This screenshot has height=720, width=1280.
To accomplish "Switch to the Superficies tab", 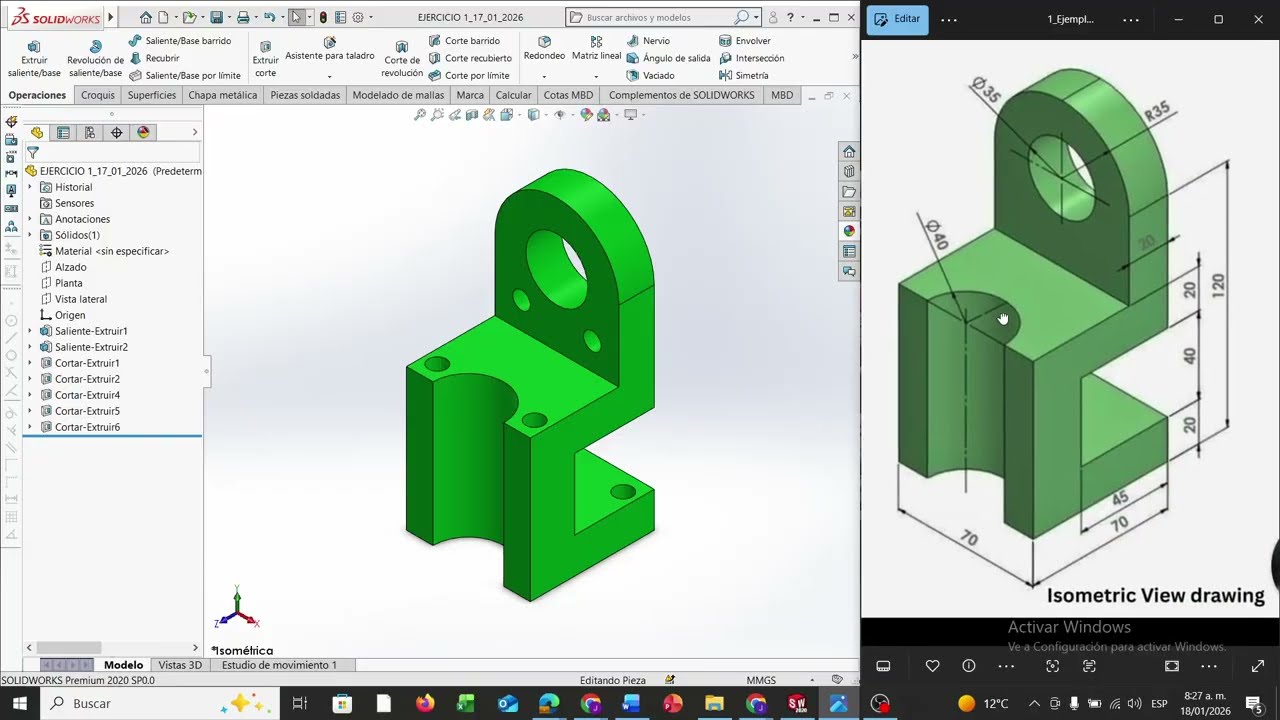I will click(x=152, y=95).
